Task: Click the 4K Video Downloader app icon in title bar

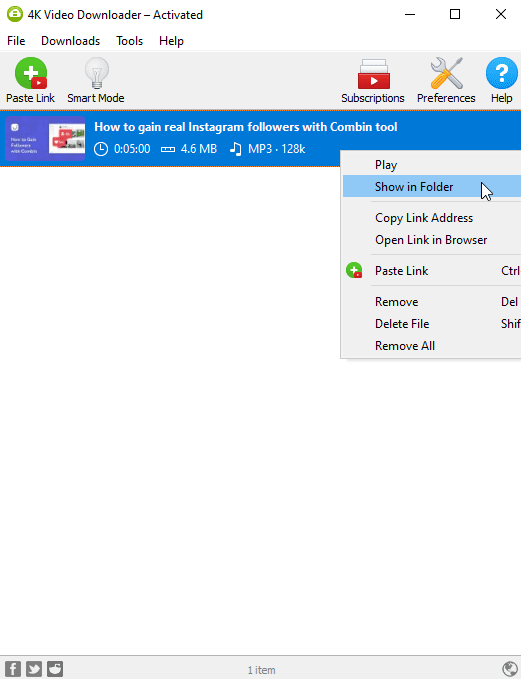Action: (15, 14)
